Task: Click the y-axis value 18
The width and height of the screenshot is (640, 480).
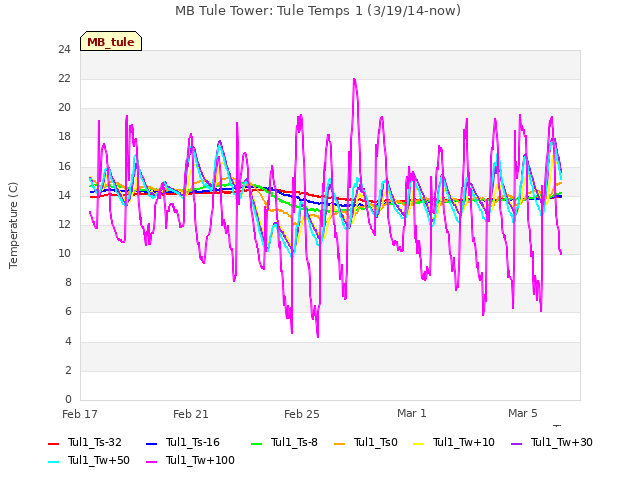Action: point(64,137)
